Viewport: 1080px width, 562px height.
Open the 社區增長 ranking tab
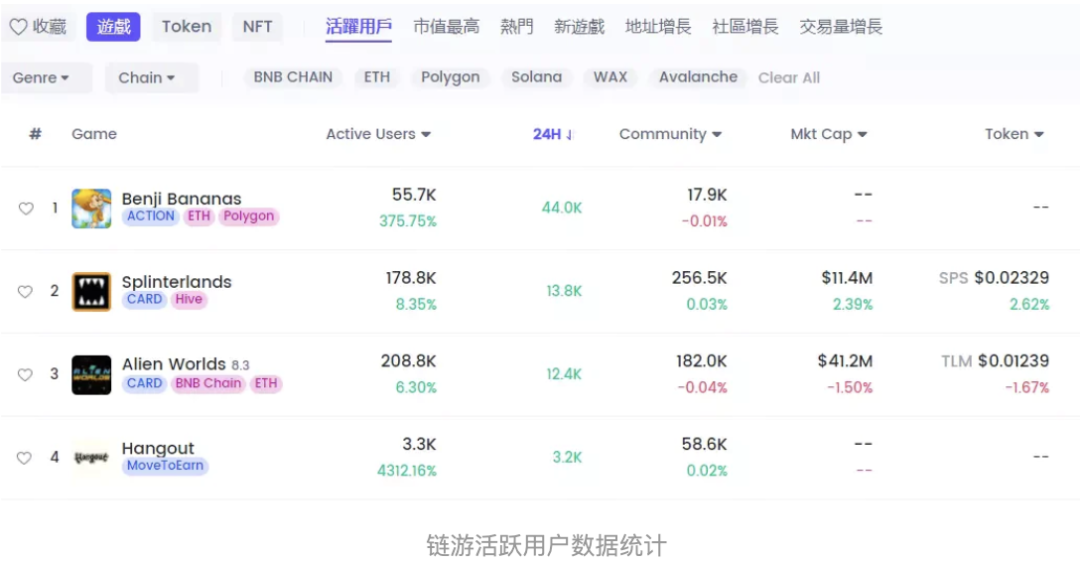[745, 27]
